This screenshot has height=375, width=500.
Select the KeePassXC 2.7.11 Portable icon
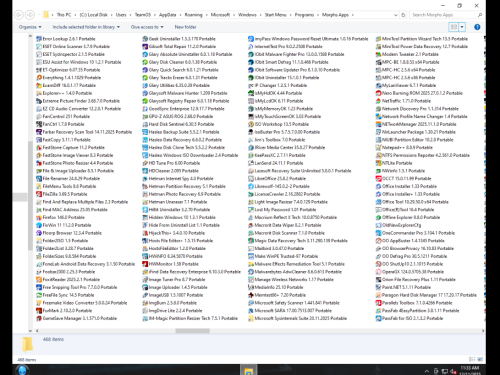pos(251,155)
